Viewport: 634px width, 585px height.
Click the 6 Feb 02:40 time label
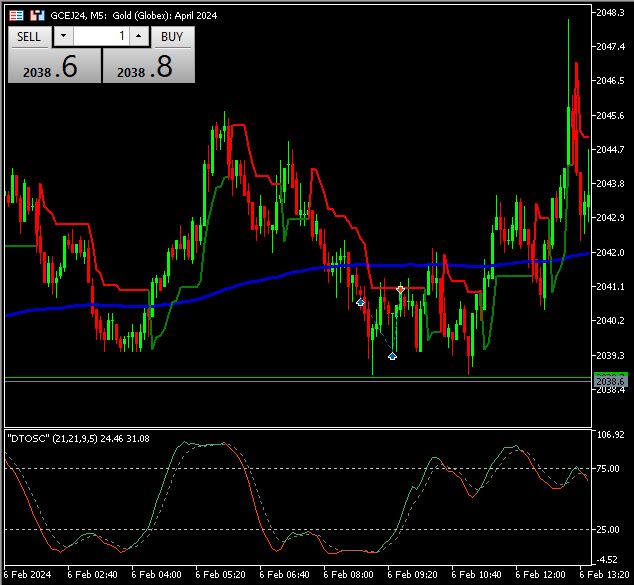(92, 574)
